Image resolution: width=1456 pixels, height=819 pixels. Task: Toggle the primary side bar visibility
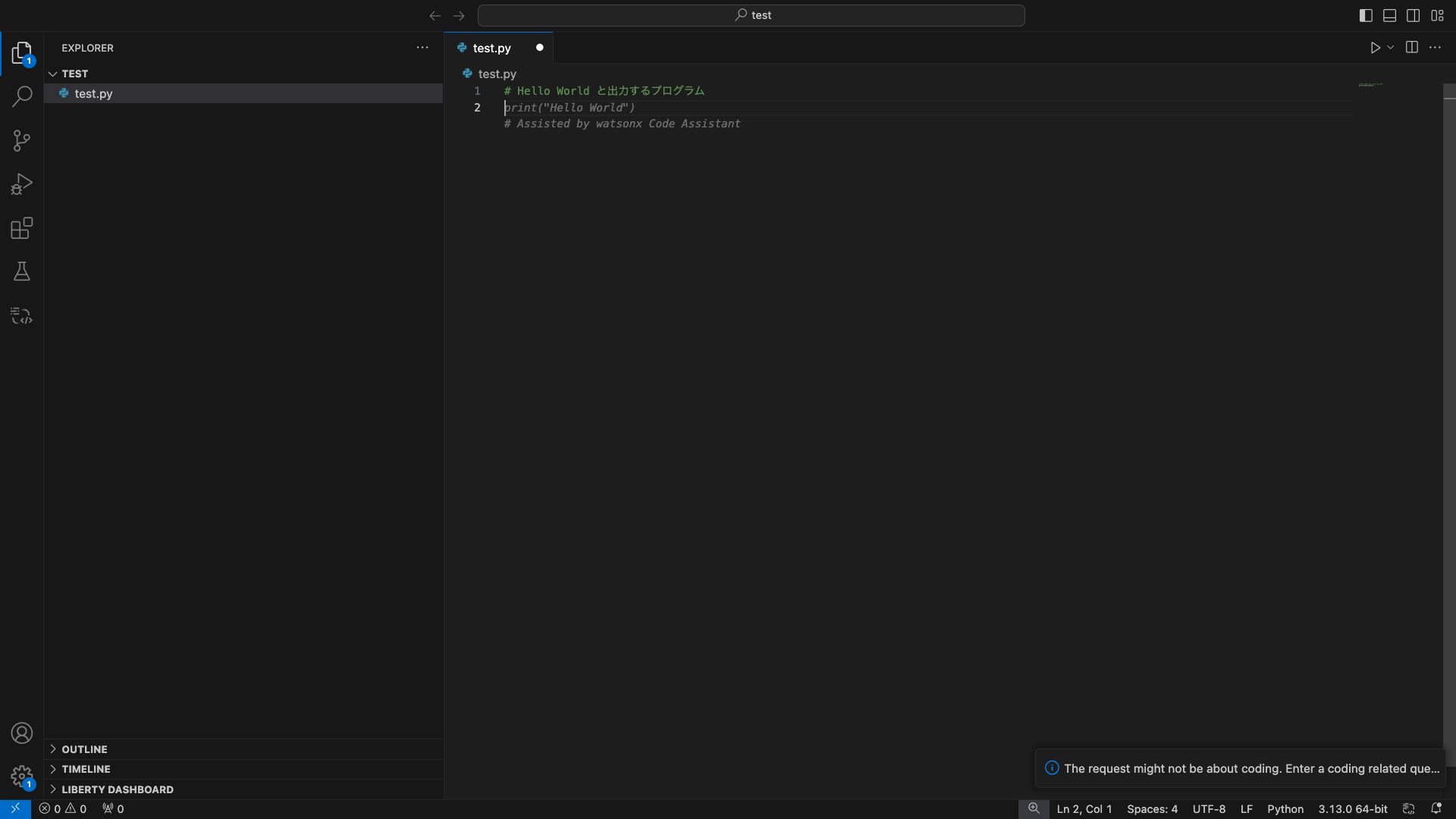pos(1366,15)
